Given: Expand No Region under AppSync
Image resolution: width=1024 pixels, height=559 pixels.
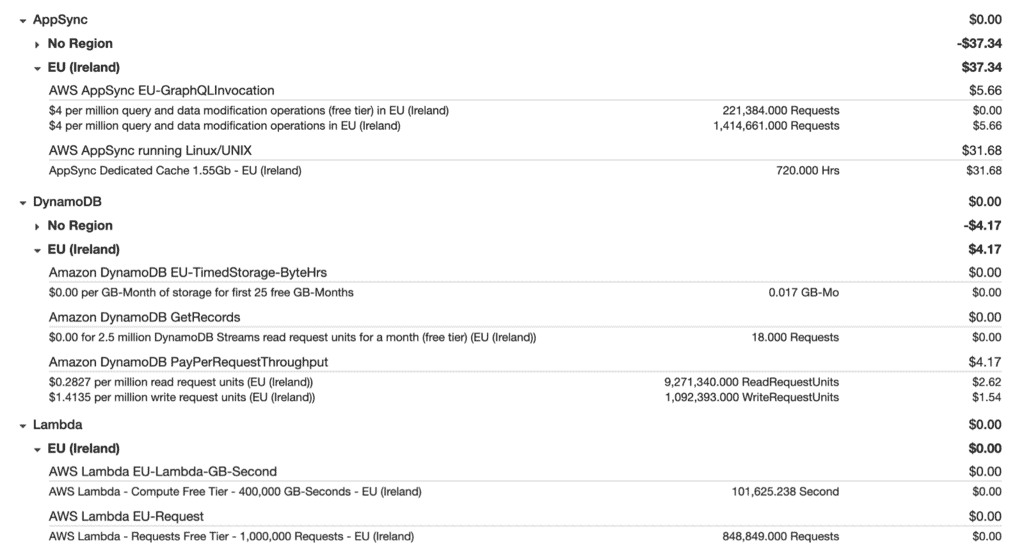Looking at the screenshot, I should point(37,44).
